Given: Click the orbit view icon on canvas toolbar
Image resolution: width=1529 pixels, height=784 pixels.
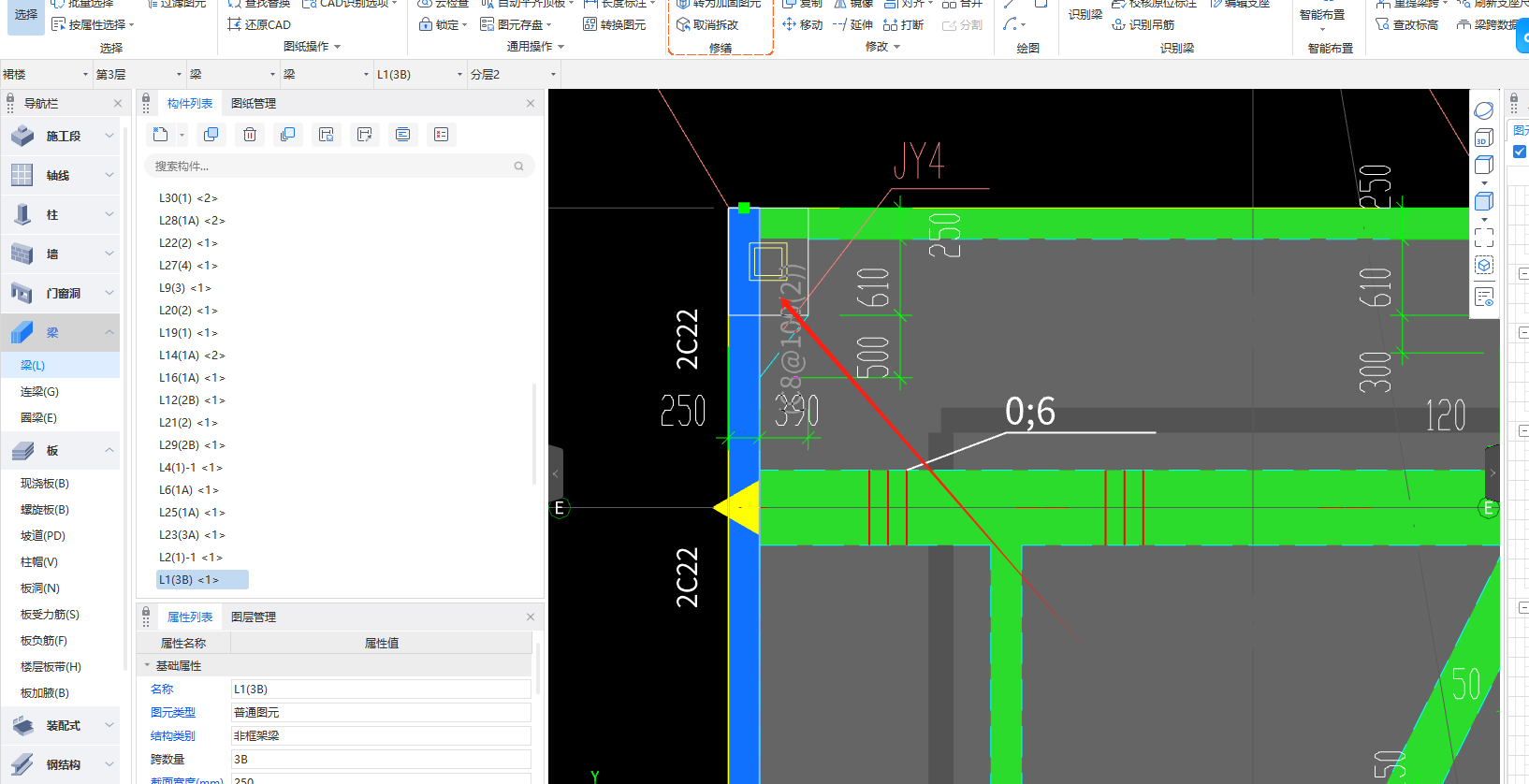Looking at the screenshot, I should 1484,110.
